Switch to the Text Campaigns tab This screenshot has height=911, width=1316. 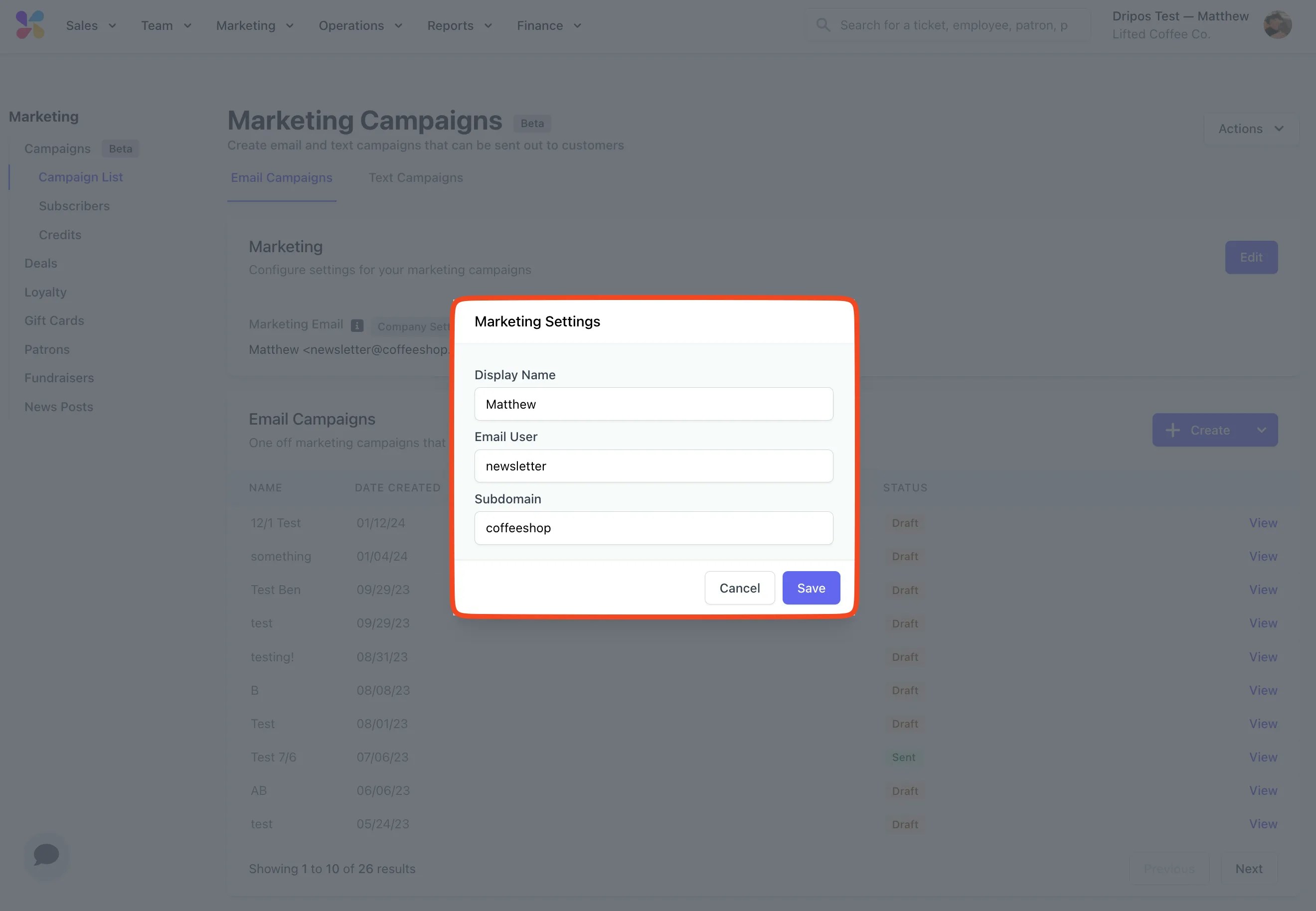tap(416, 177)
